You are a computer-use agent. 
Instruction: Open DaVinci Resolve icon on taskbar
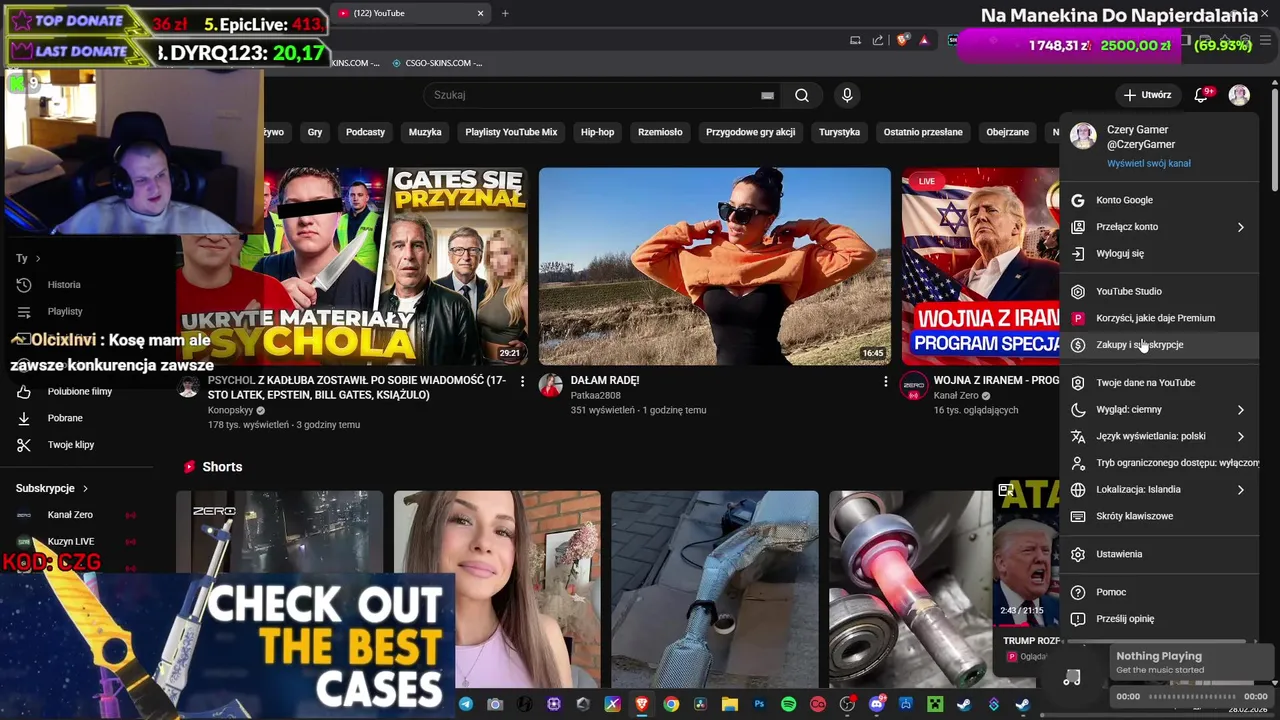[x=700, y=705]
